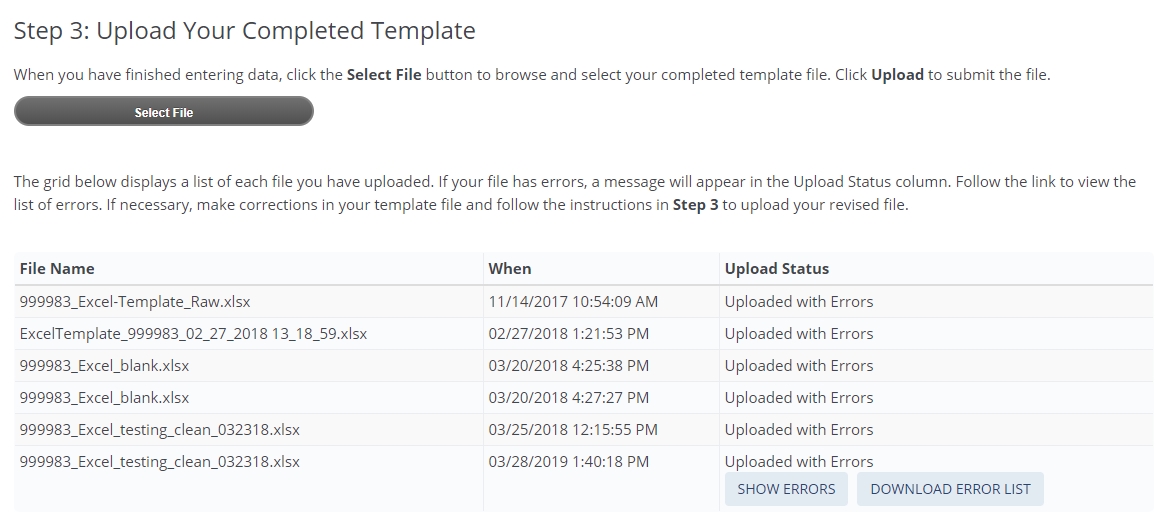Click the 03/25/2018 12:15:55 PM timestamp
1156x532 pixels.
pyautogui.click(x=572, y=429)
